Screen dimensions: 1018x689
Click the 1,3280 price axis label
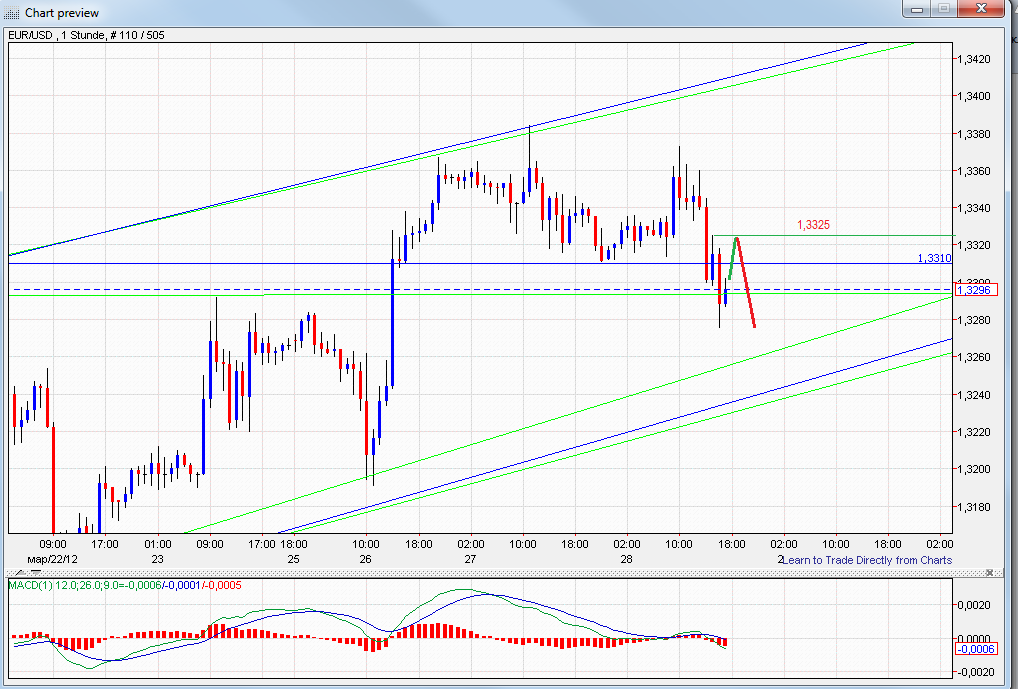click(973, 319)
